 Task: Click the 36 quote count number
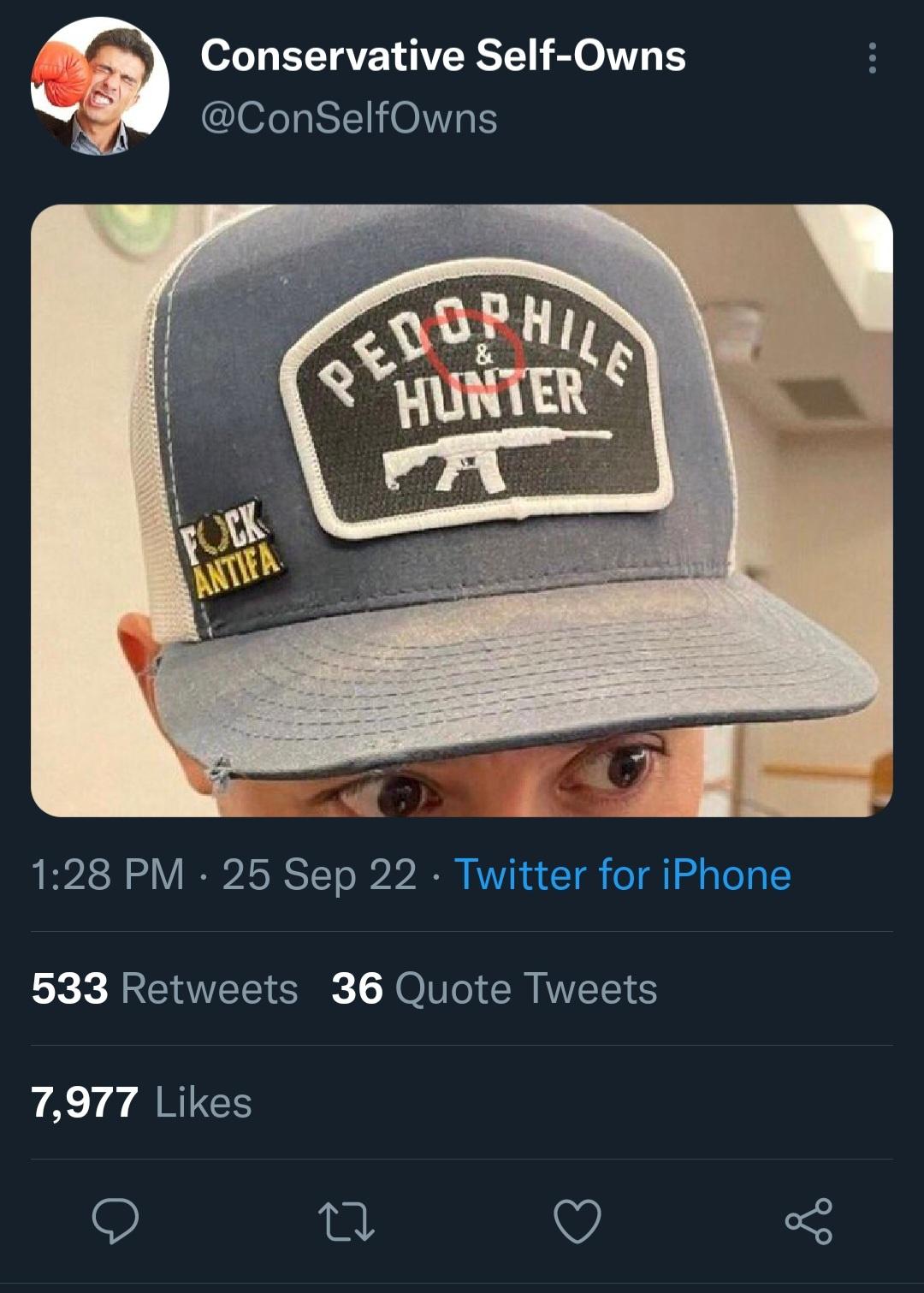357,988
